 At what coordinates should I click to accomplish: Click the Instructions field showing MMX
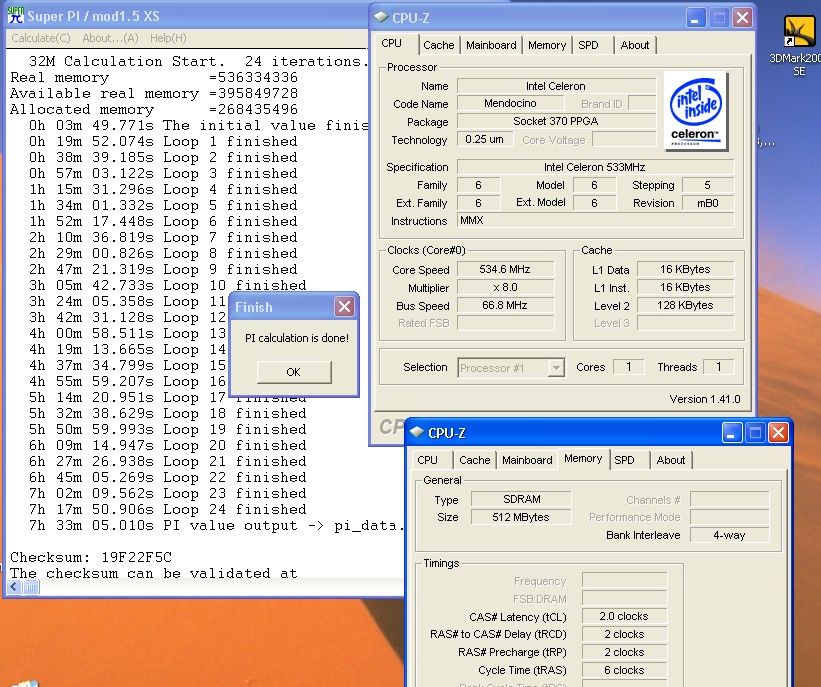click(x=595, y=220)
